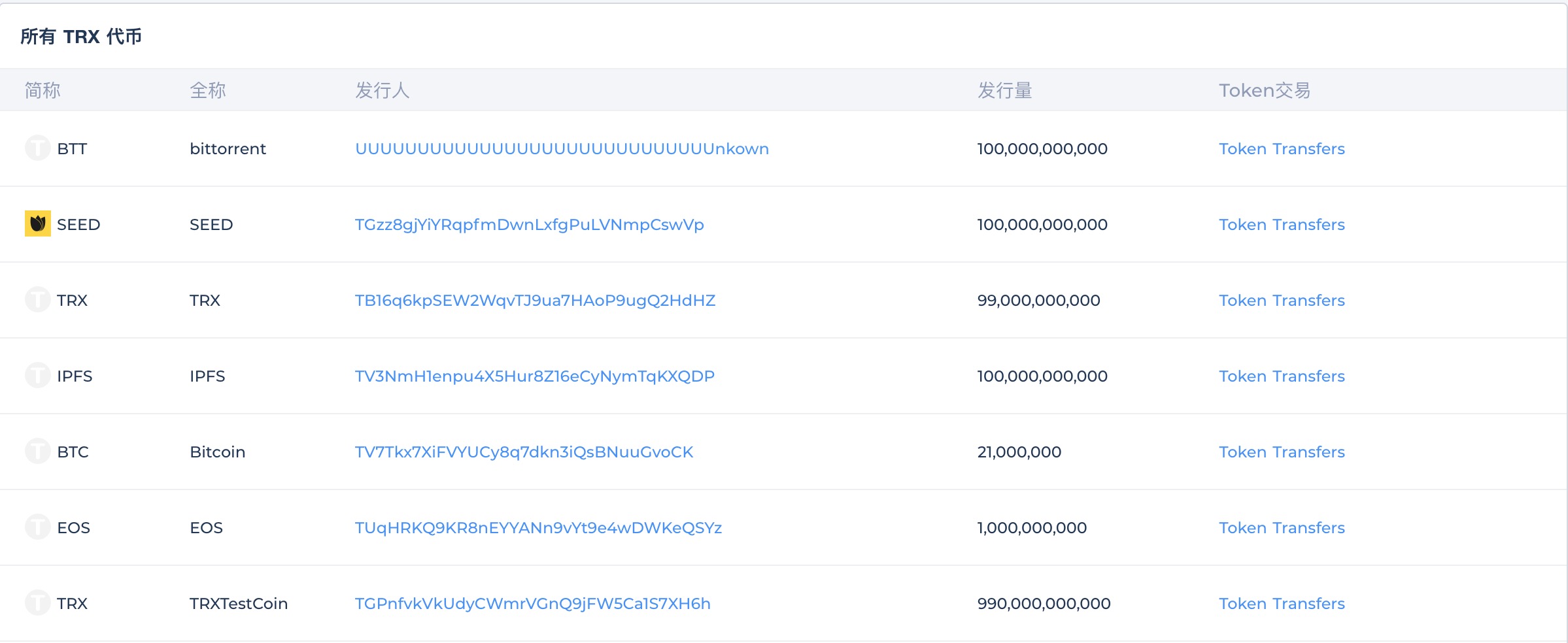Click the EOS token logo icon
The width and height of the screenshot is (1568, 643).
click(38, 527)
